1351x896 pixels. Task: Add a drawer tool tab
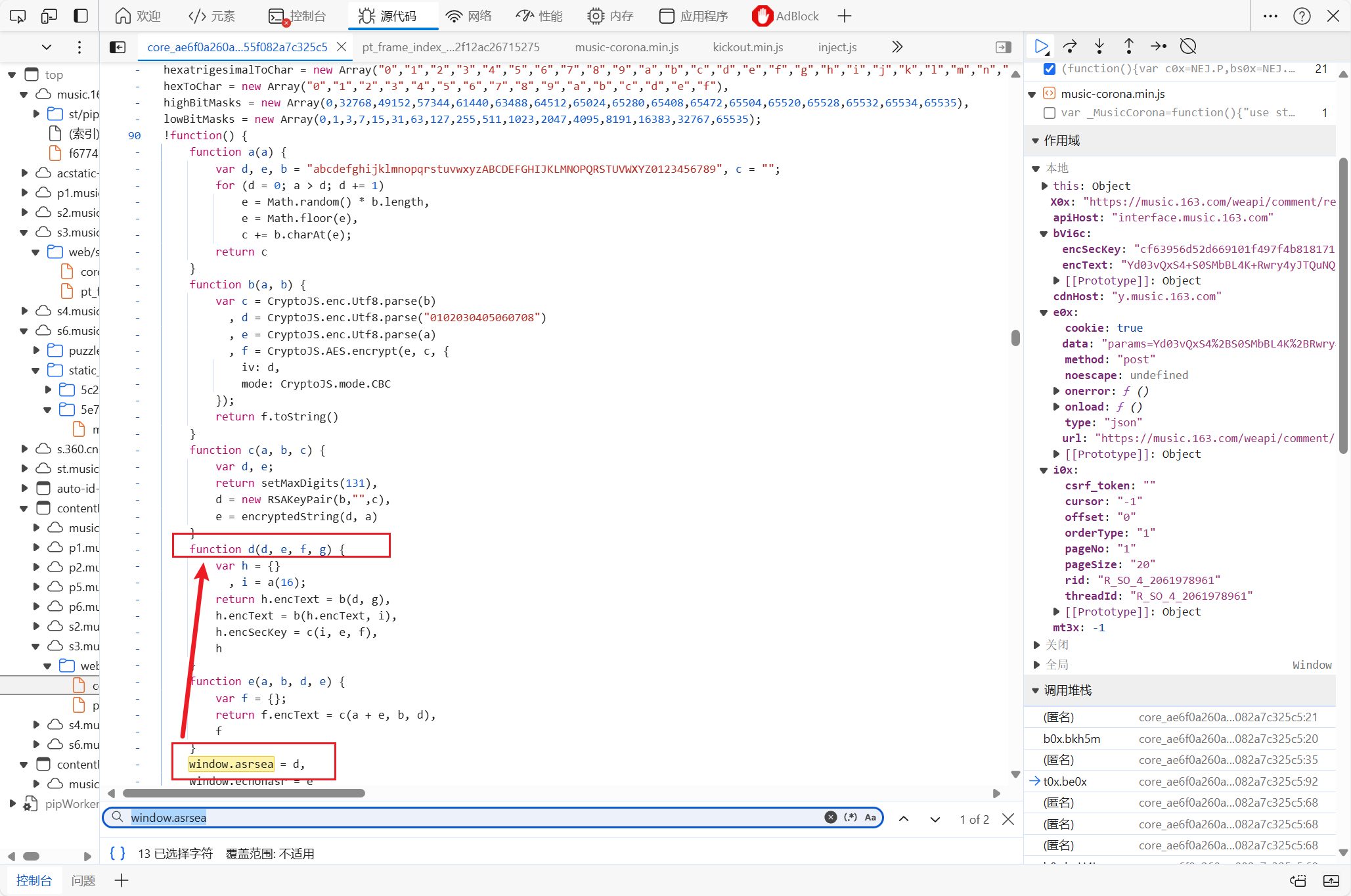122,880
